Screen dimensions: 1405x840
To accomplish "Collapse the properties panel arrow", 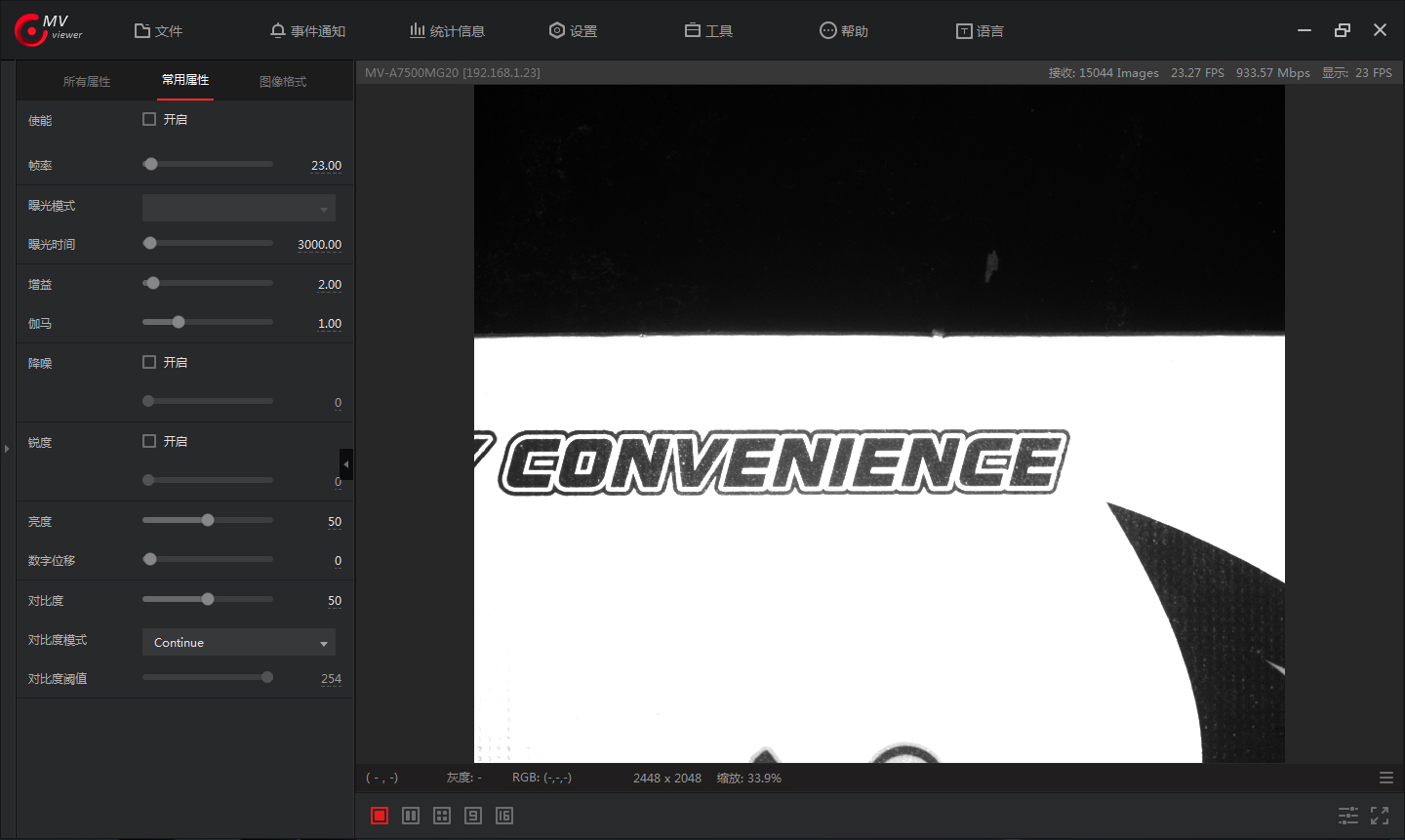I will click(x=346, y=464).
